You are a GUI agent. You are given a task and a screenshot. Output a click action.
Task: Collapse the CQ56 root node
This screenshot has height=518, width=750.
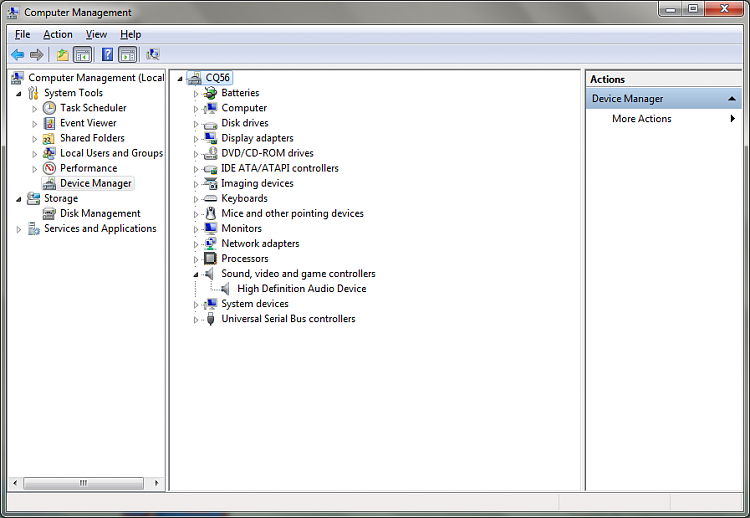(x=180, y=78)
